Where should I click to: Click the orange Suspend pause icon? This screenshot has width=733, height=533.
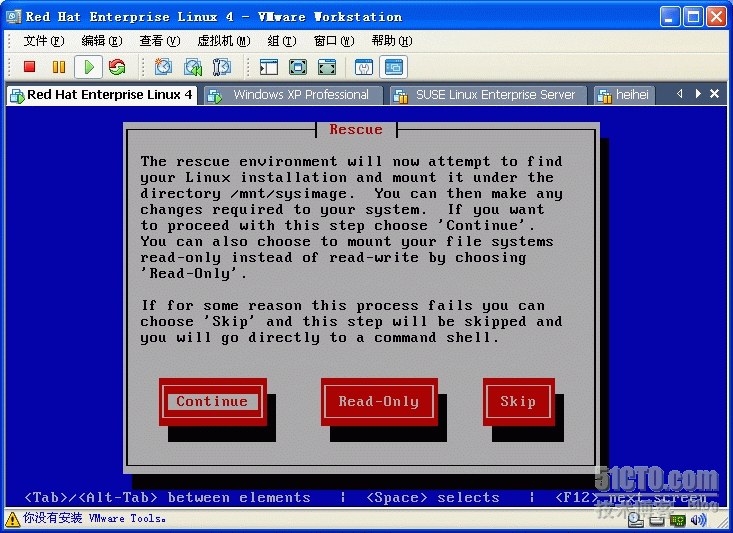tap(59, 67)
